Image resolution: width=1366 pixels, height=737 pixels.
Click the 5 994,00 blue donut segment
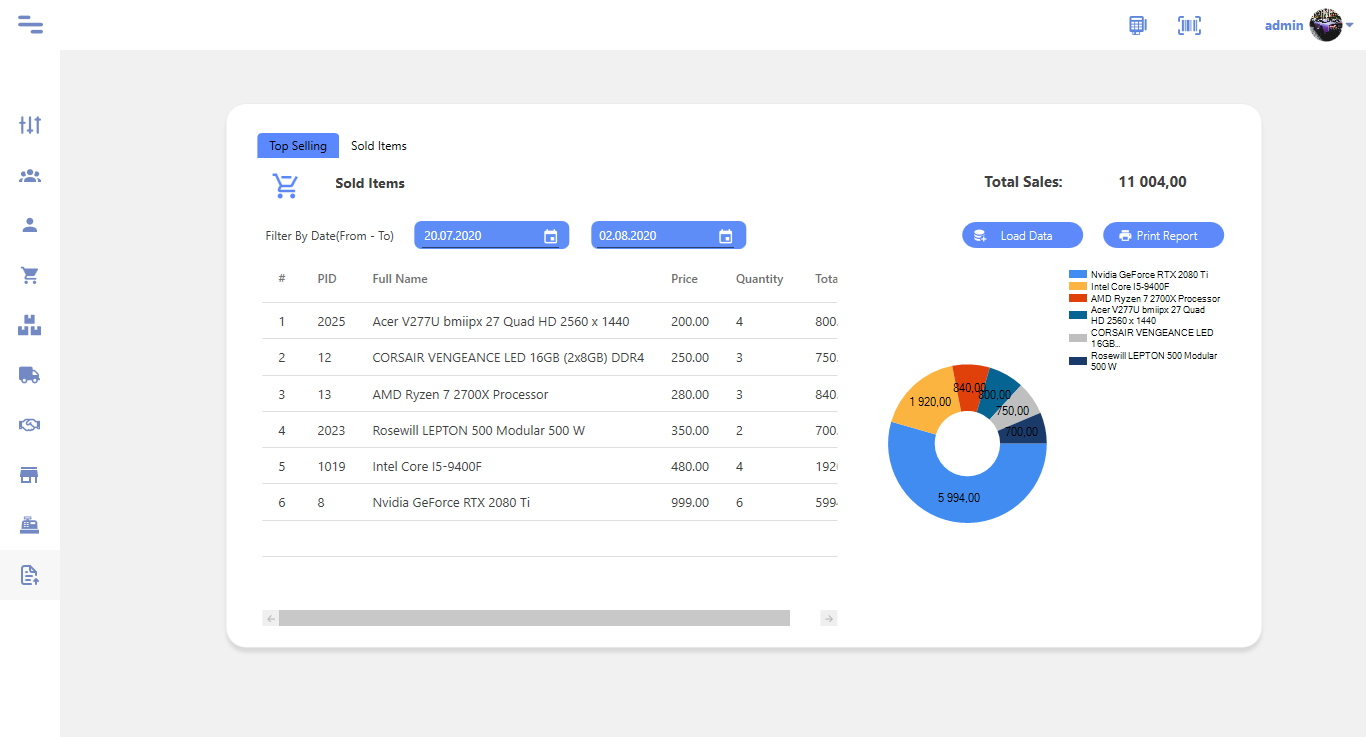click(x=957, y=498)
